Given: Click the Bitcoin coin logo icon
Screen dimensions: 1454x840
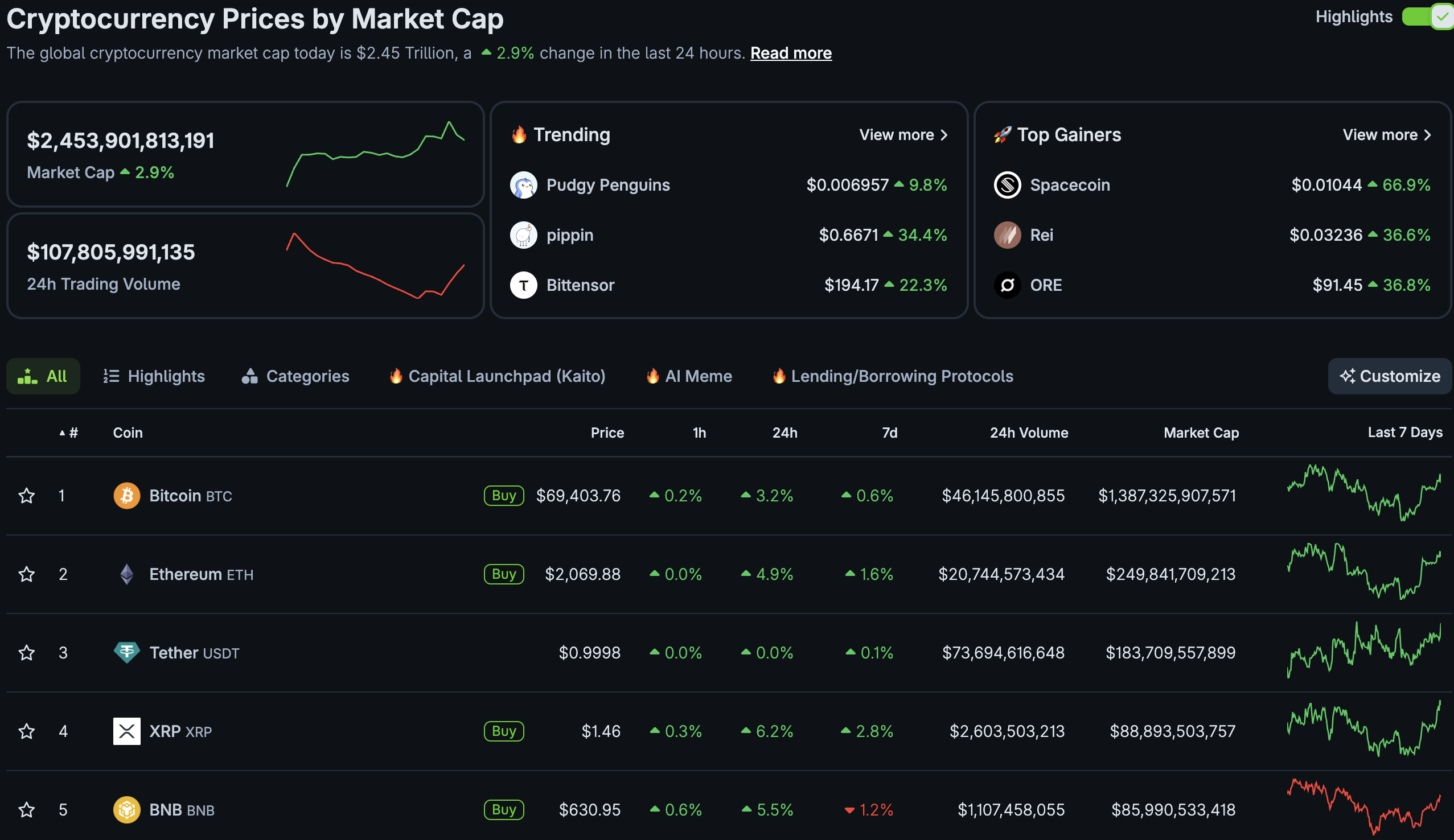Looking at the screenshot, I should coord(127,496).
